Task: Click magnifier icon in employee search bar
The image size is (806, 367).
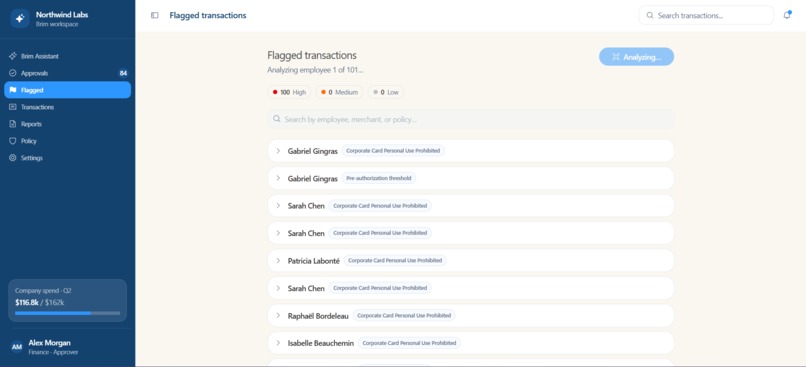Action: 277,119
